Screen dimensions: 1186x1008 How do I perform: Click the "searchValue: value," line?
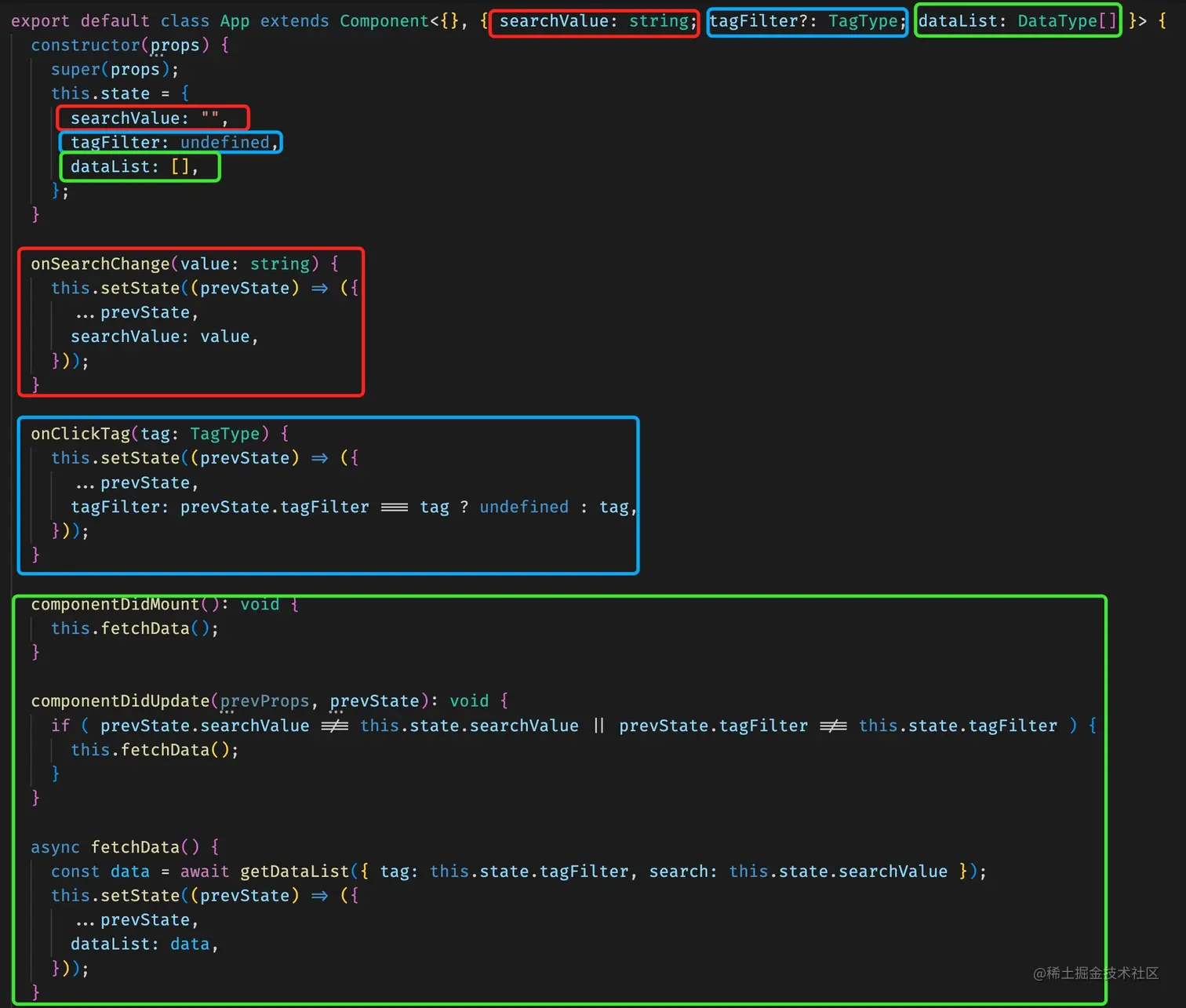[165, 337]
